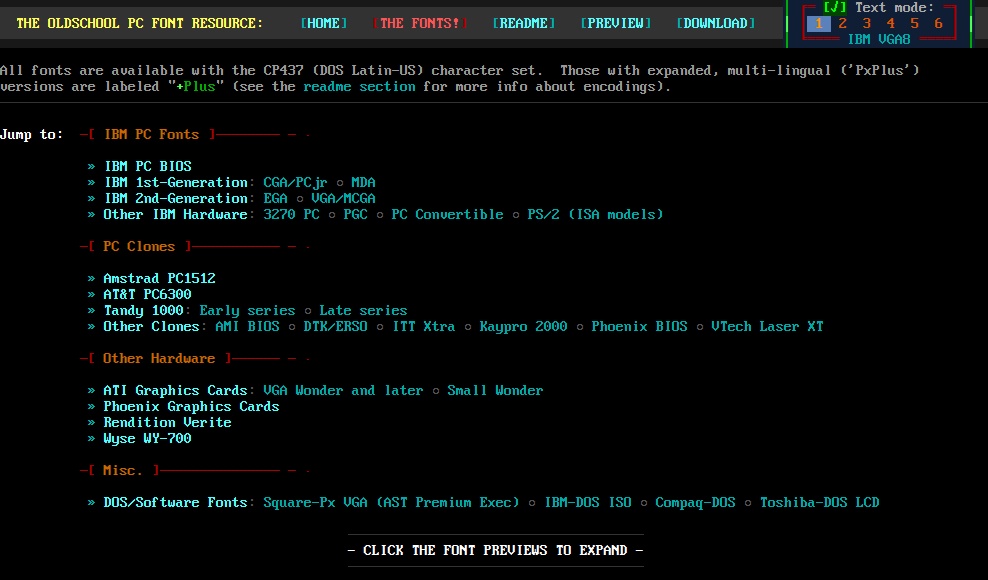The height and width of the screenshot is (580, 988).
Task: Select text mode 1
Action: point(818,23)
